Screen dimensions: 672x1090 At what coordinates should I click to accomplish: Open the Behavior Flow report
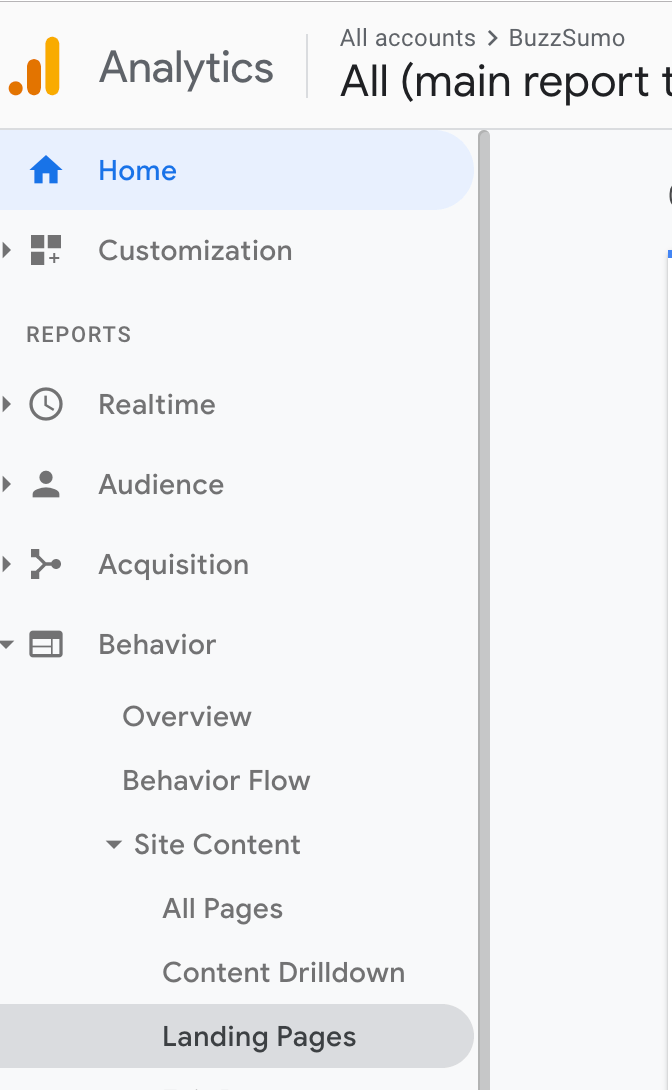216,781
